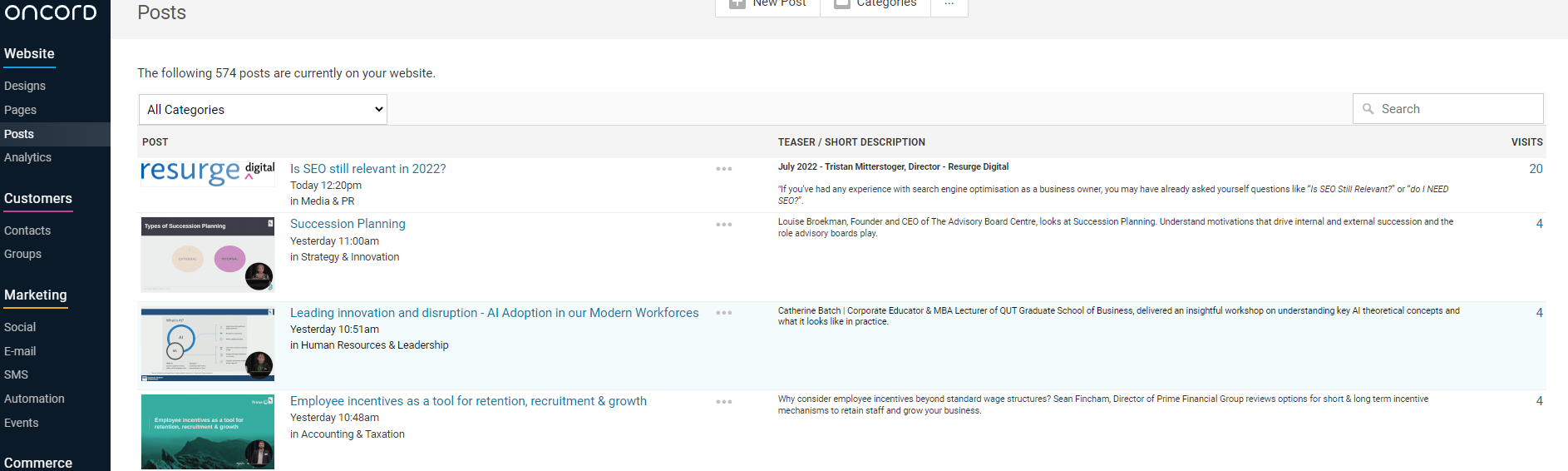Expand the All Categories dropdown
Screen dimensions: 1568x471
coord(263,110)
